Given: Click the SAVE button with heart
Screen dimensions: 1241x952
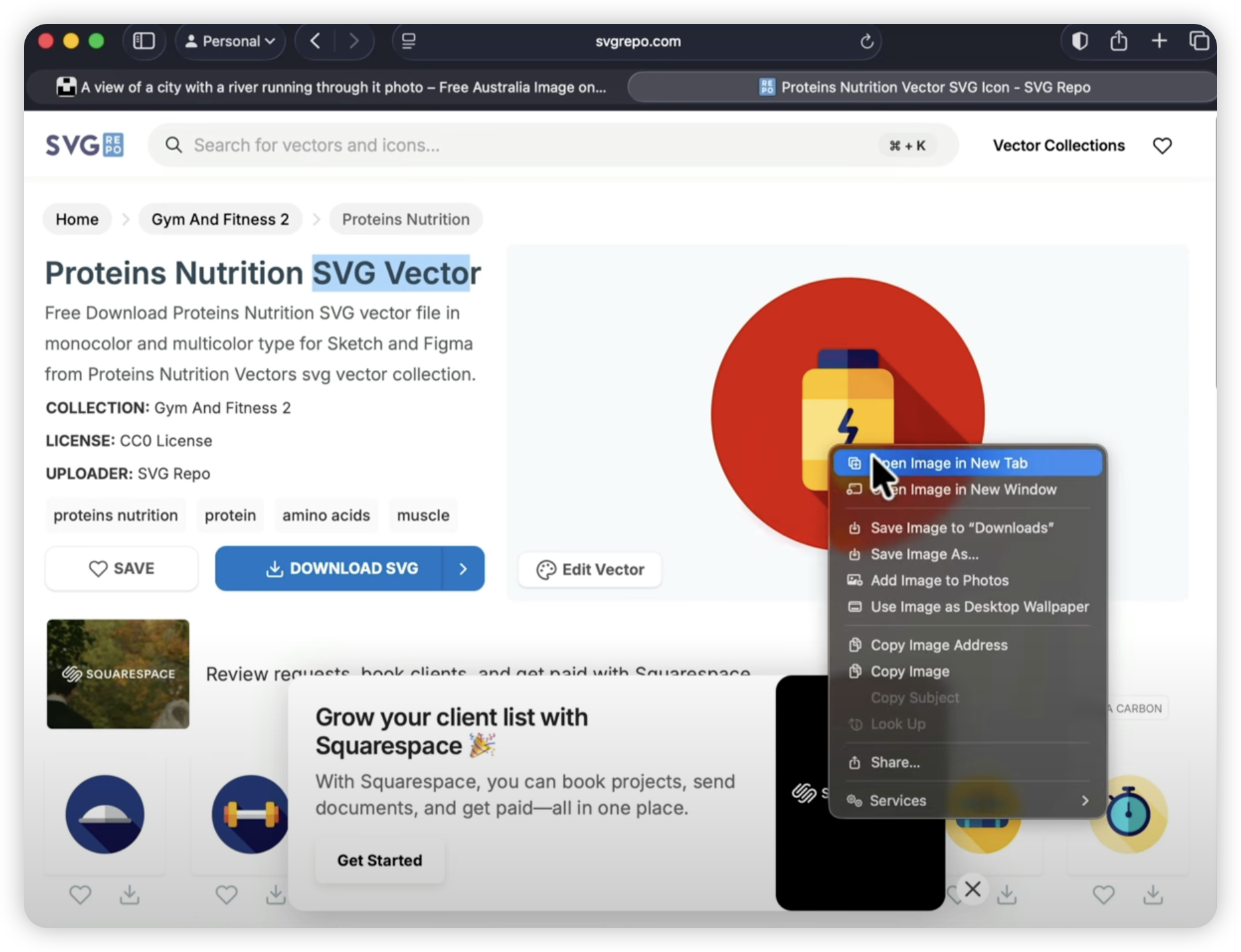Looking at the screenshot, I should [121, 568].
